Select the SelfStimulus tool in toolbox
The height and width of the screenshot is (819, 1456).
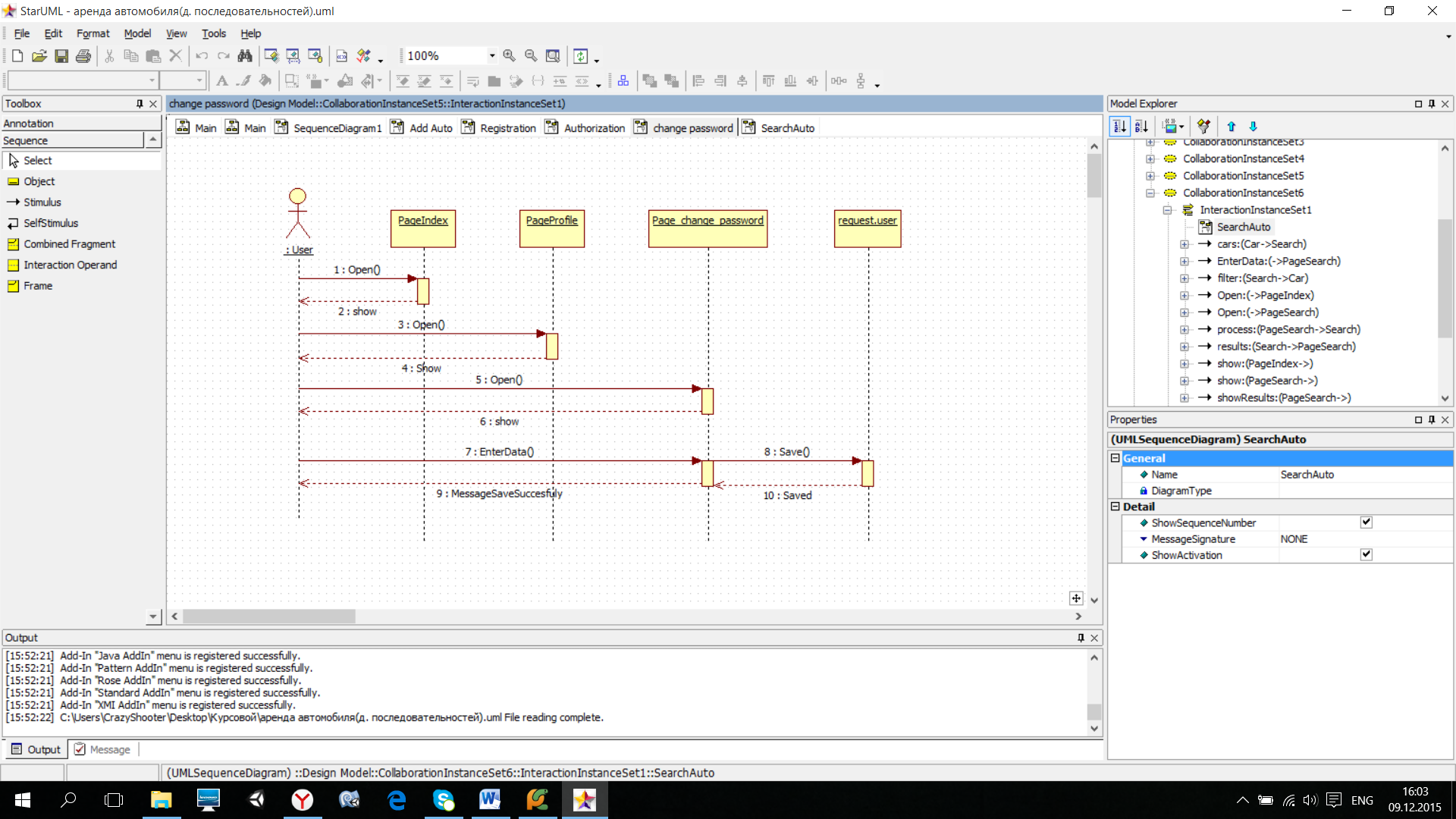[x=50, y=222]
